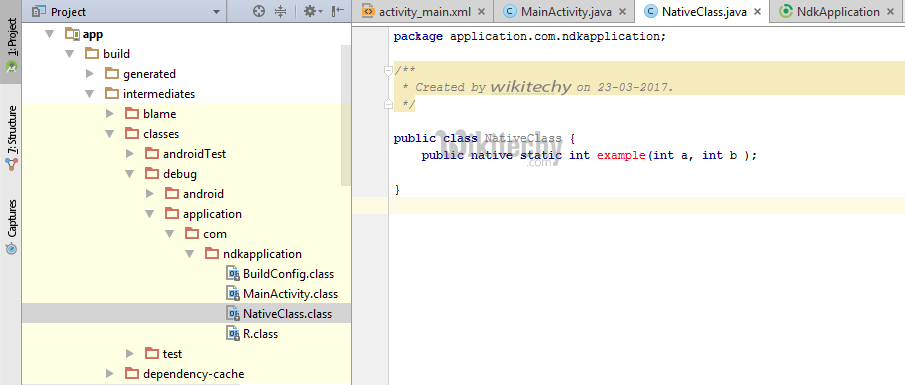This screenshot has width=905, height=385.
Task: Click the test folder icon
Action: click(152, 353)
